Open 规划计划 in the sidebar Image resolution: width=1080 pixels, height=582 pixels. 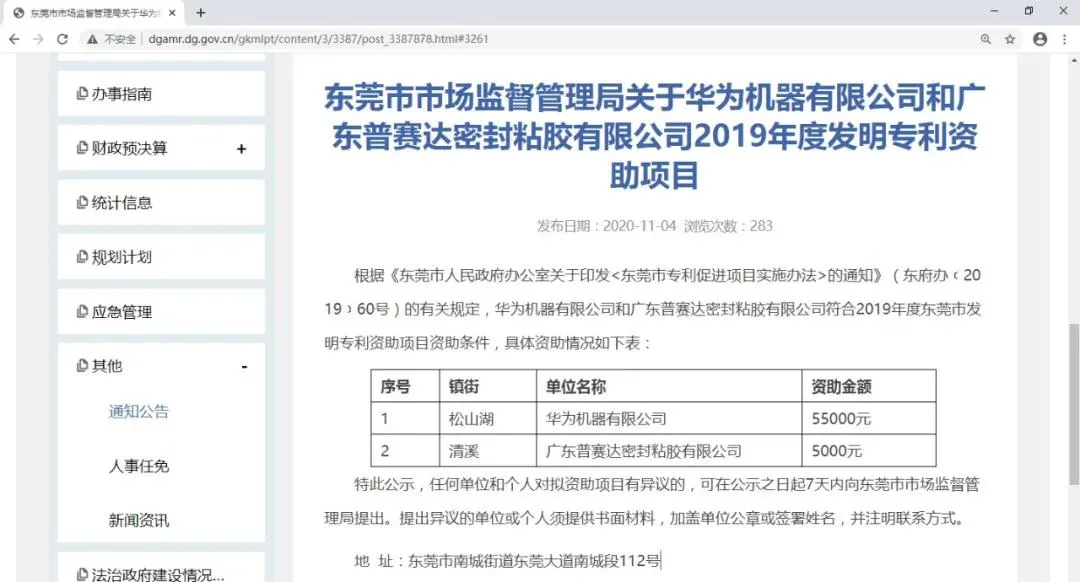tap(161, 257)
